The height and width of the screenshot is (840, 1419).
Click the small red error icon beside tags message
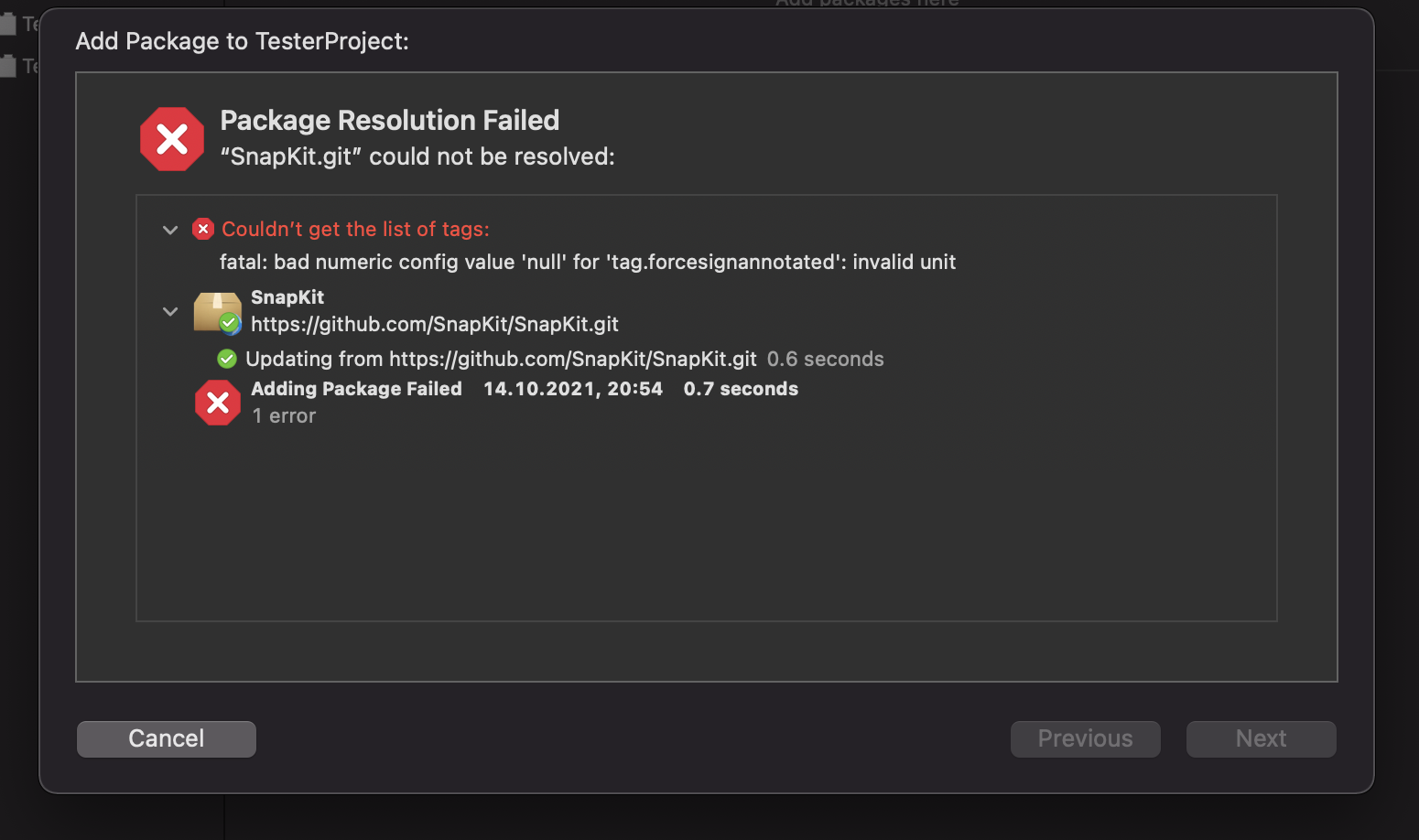click(203, 229)
